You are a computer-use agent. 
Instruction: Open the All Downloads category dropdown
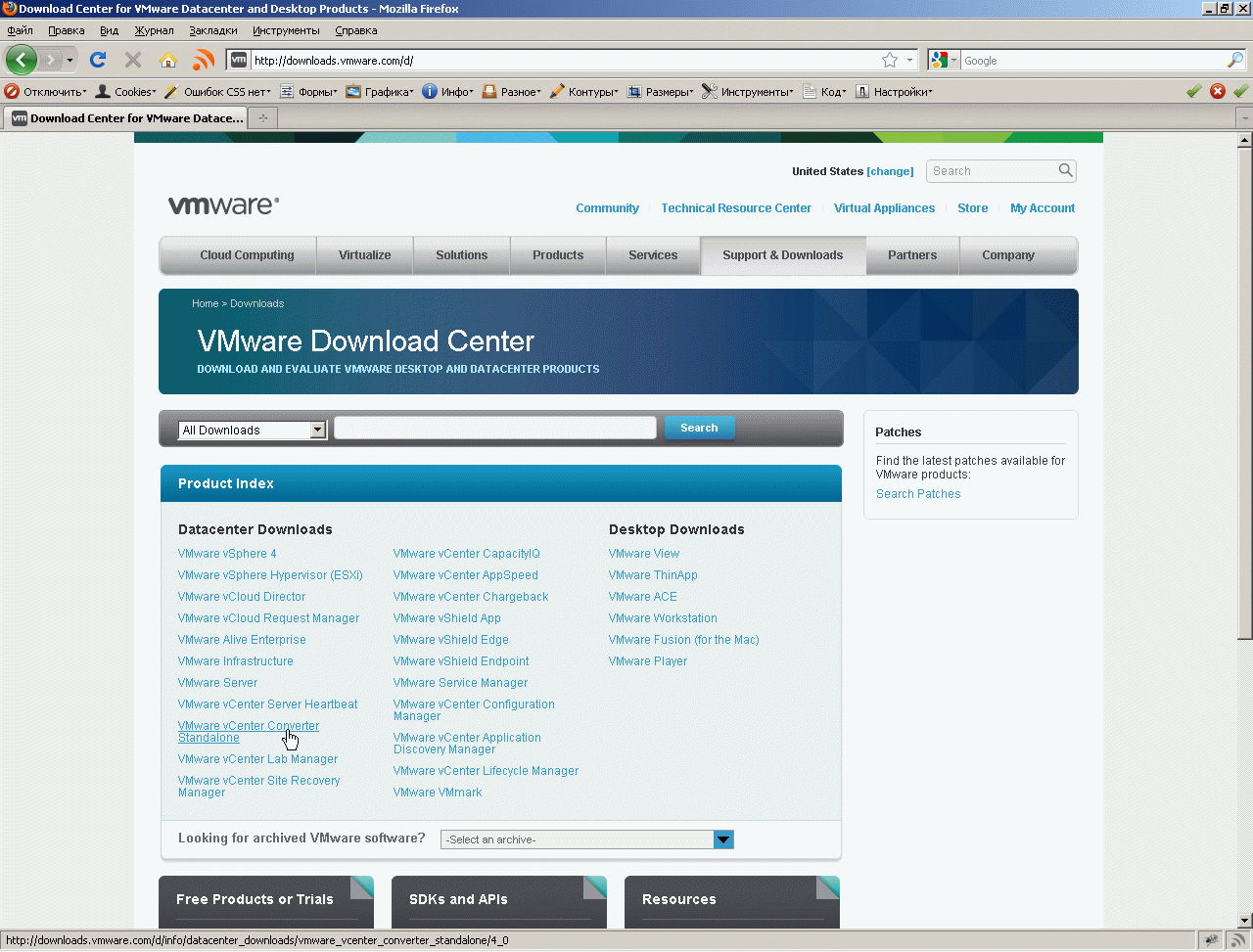(253, 431)
